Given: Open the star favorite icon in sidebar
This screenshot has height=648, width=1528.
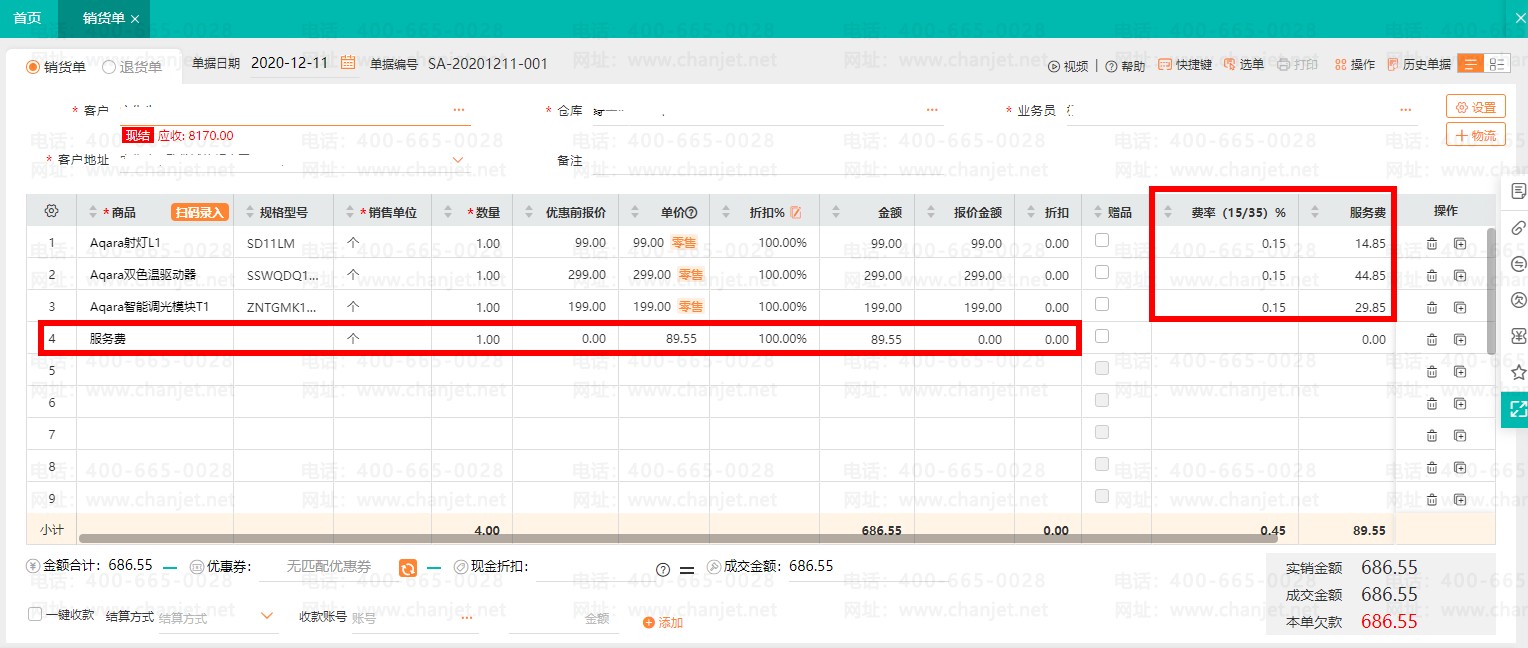Looking at the screenshot, I should (x=1518, y=372).
